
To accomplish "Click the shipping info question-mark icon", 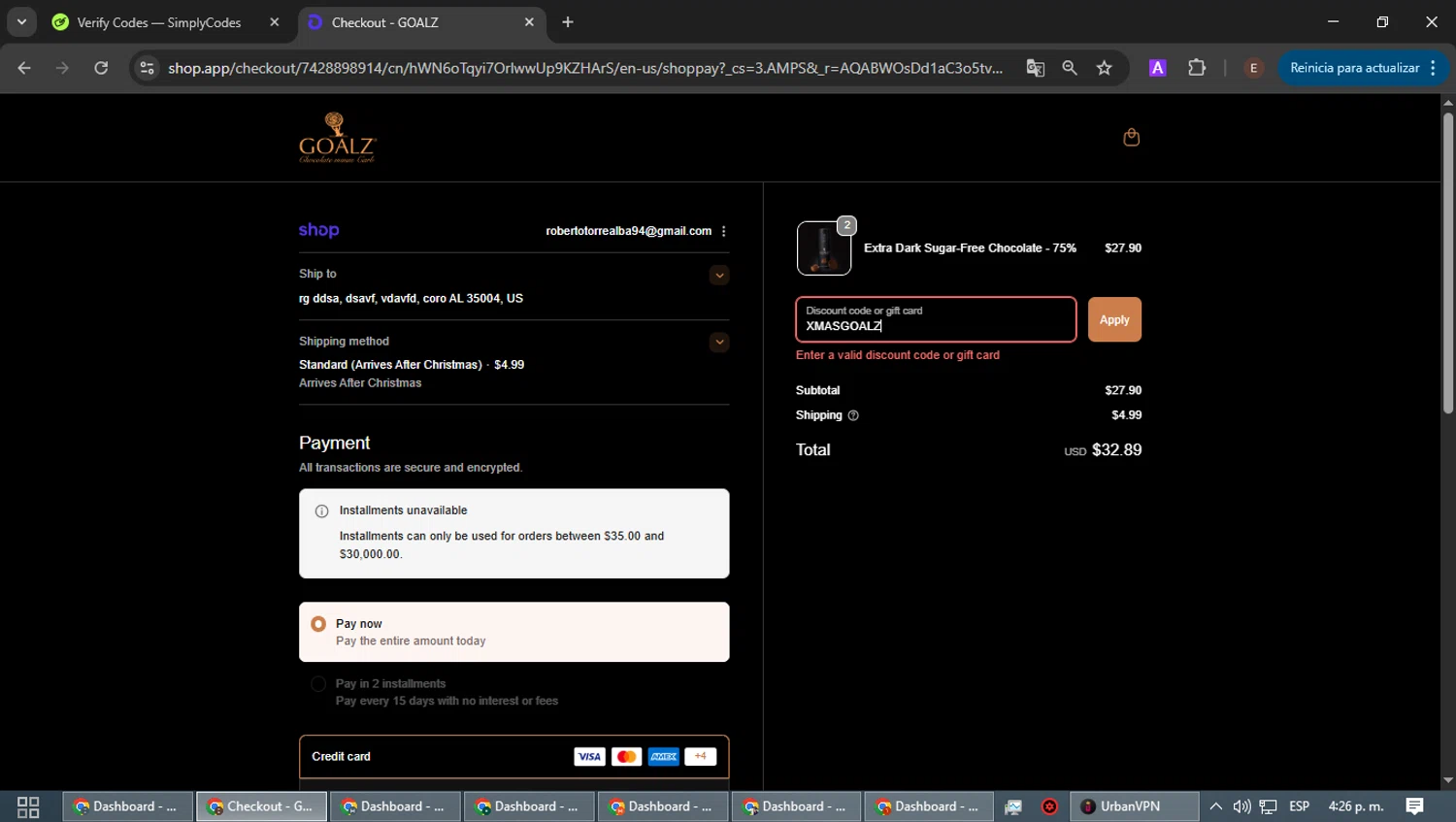I will point(853,415).
